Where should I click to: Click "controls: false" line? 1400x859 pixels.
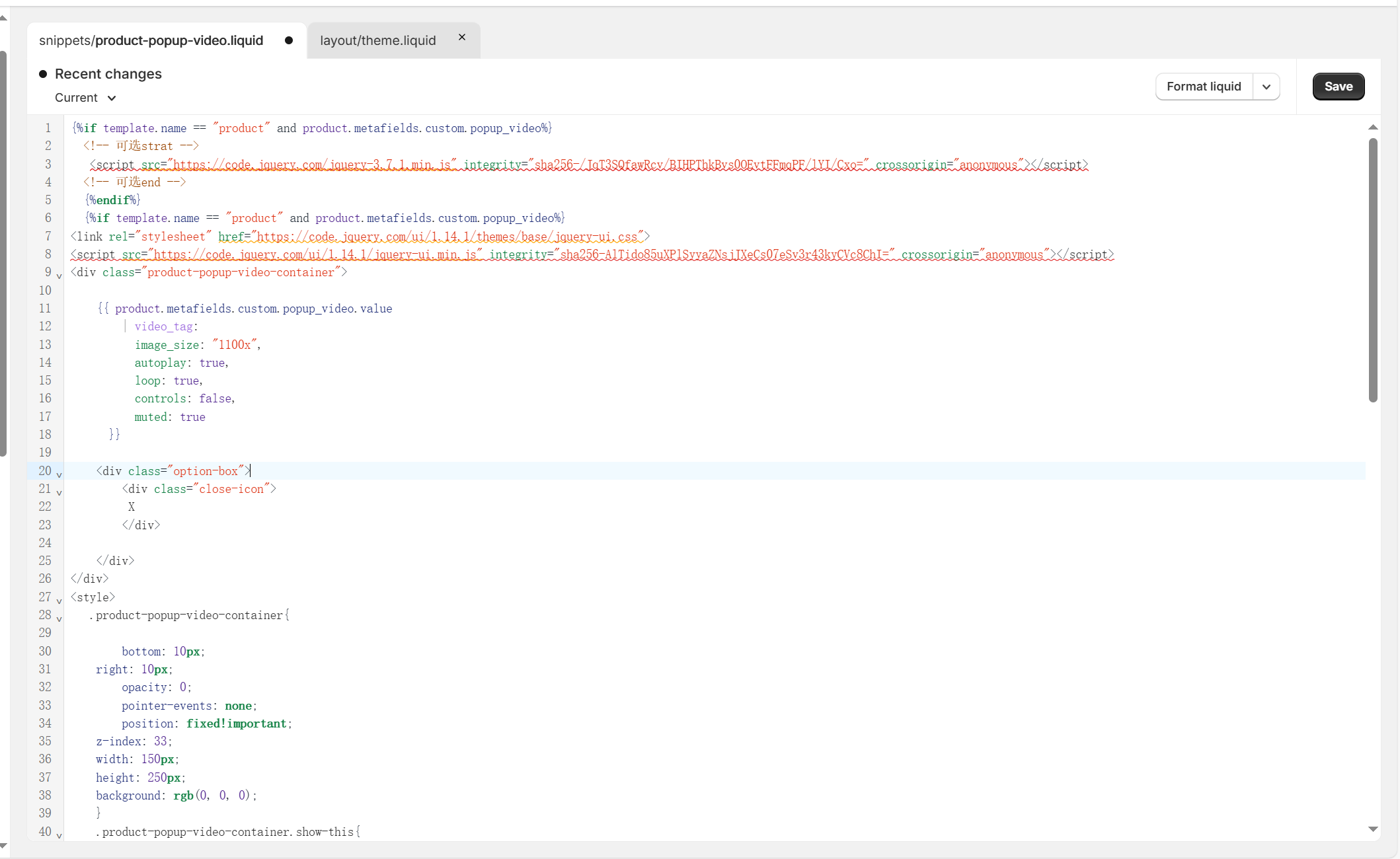184,398
